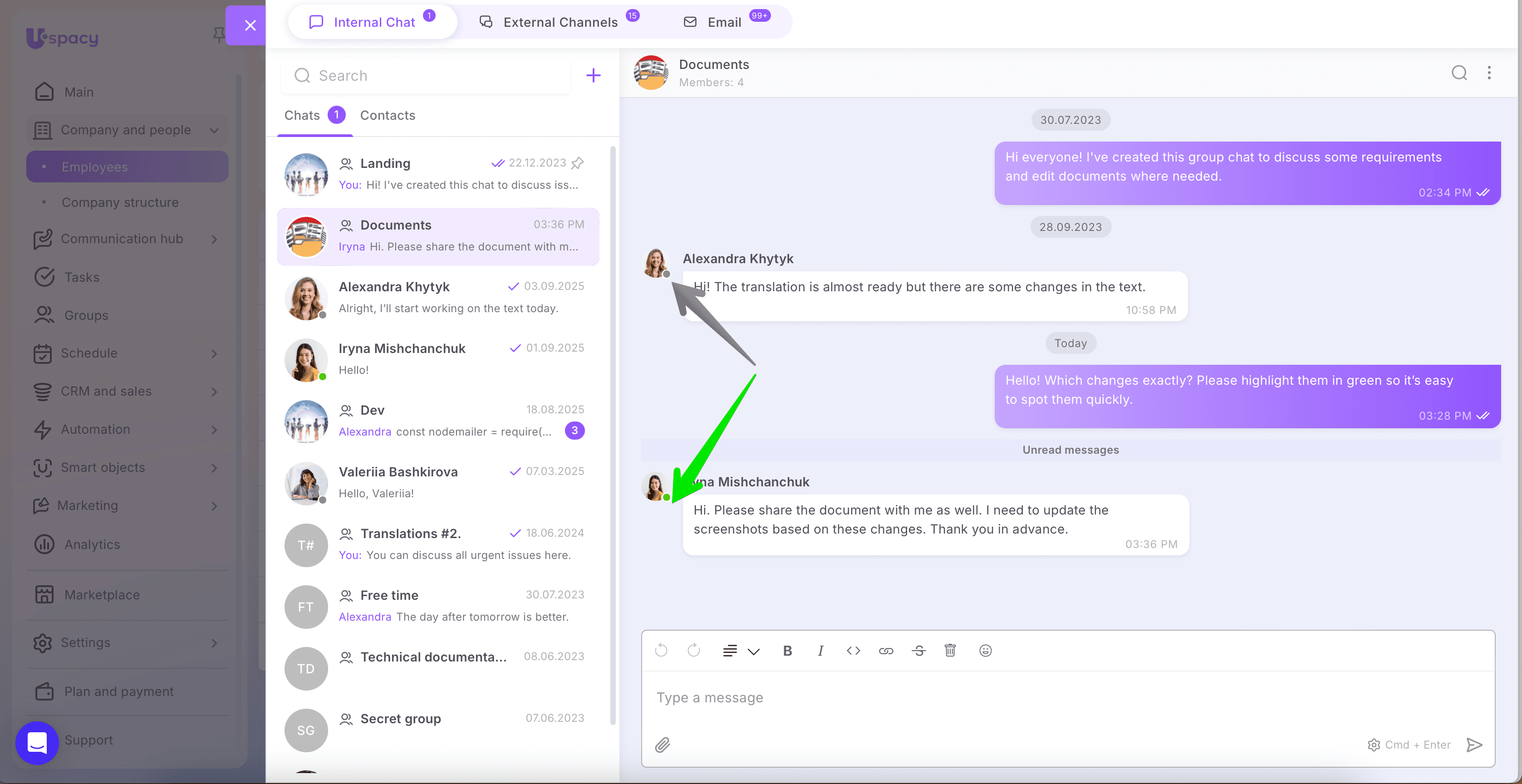The height and width of the screenshot is (784, 1522).
Task: Switch to the Contacts tab
Action: pyautogui.click(x=388, y=115)
